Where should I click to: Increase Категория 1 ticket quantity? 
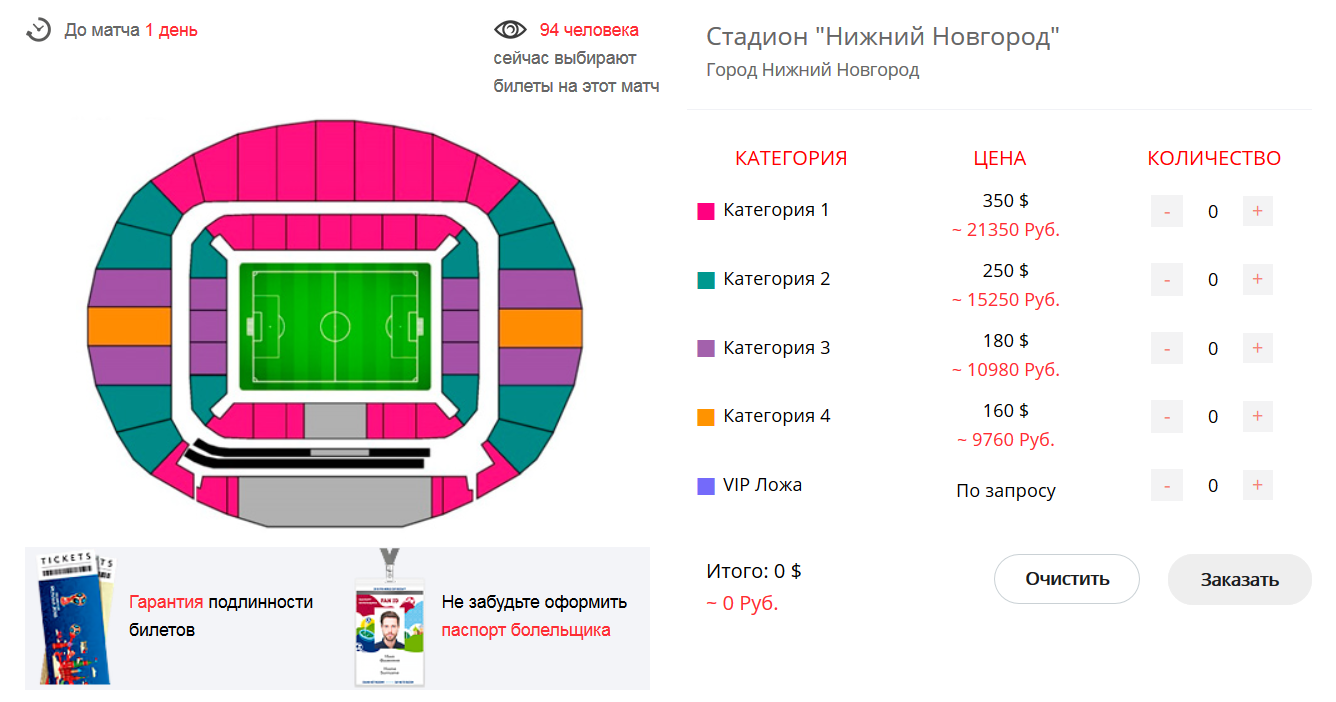click(1257, 211)
